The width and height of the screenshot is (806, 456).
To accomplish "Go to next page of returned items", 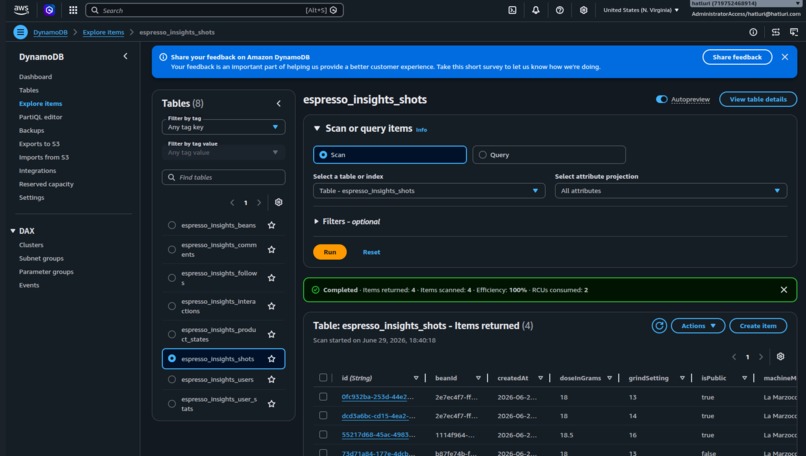I will click(761, 357).
